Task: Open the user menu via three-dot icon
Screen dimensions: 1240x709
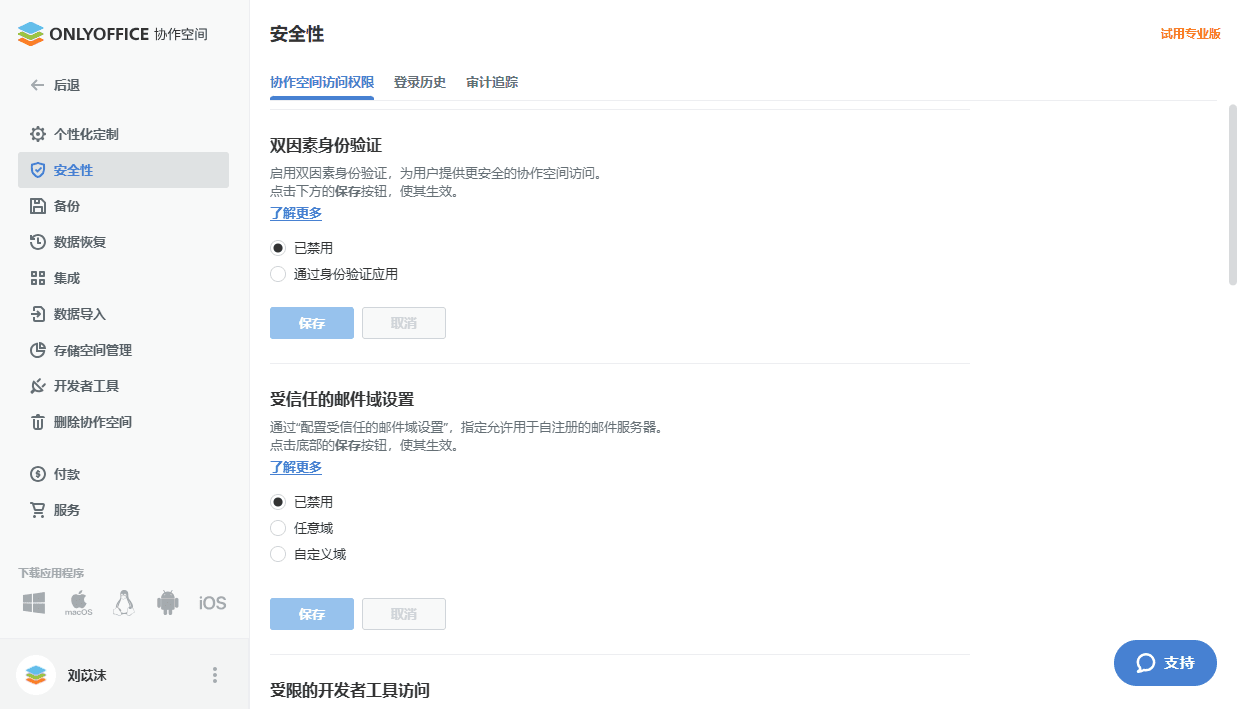Action: pos(214,675)
